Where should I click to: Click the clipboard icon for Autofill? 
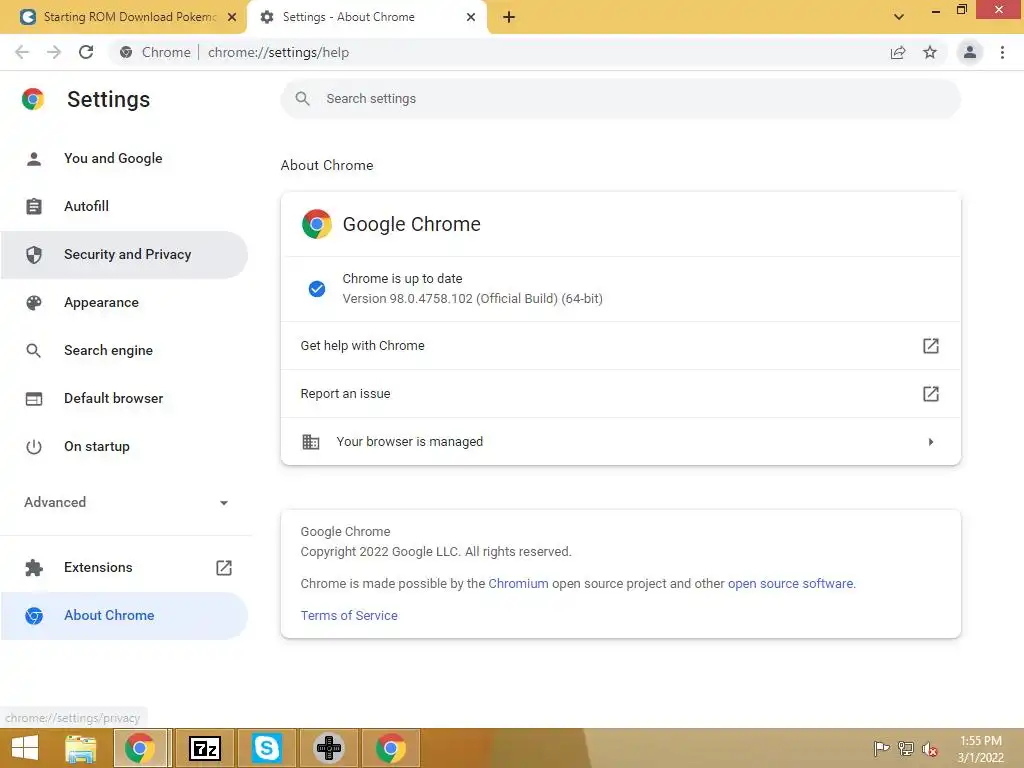point(34,206)
